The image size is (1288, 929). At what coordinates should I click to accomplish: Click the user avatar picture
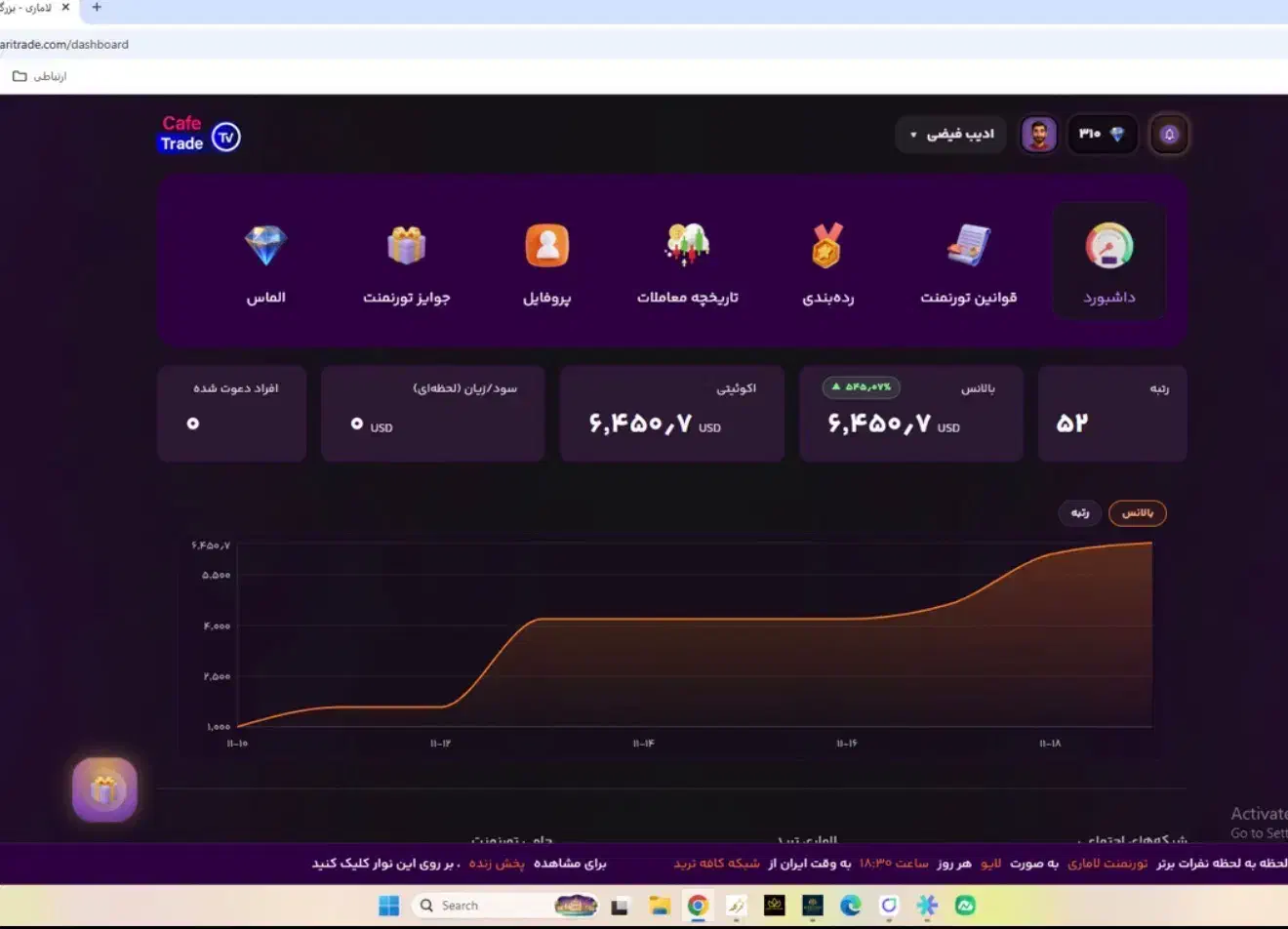1039,135
